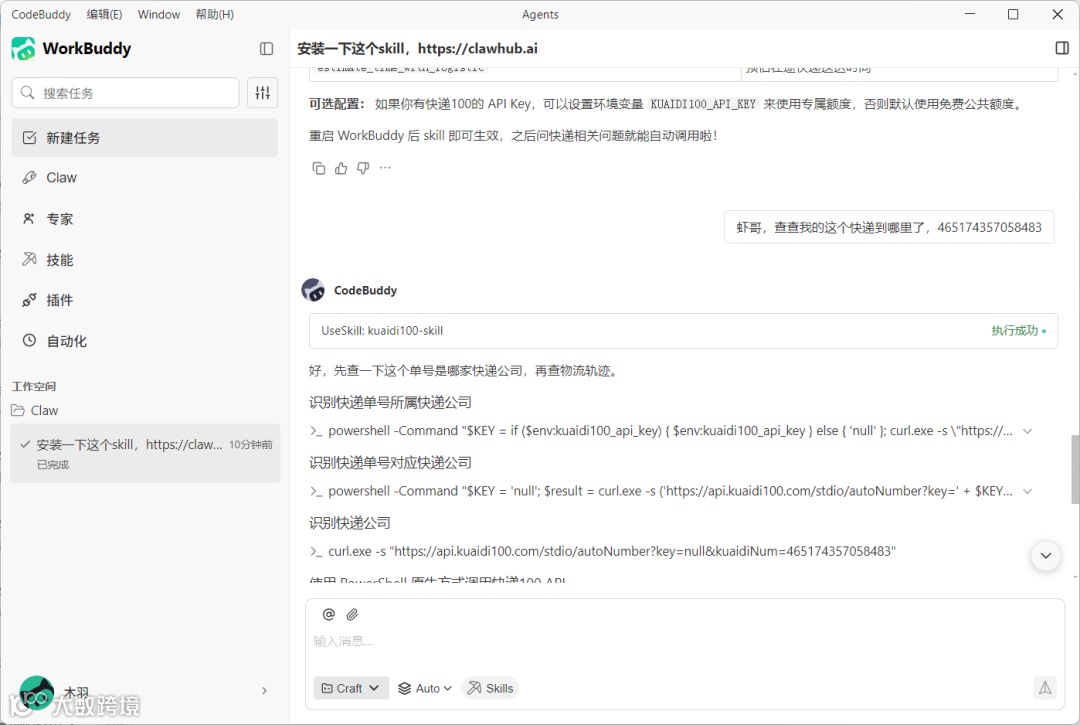This screenshot has width=1080, height=725.
Task: Click the 输入消息 message input
Action: point(685,641)
